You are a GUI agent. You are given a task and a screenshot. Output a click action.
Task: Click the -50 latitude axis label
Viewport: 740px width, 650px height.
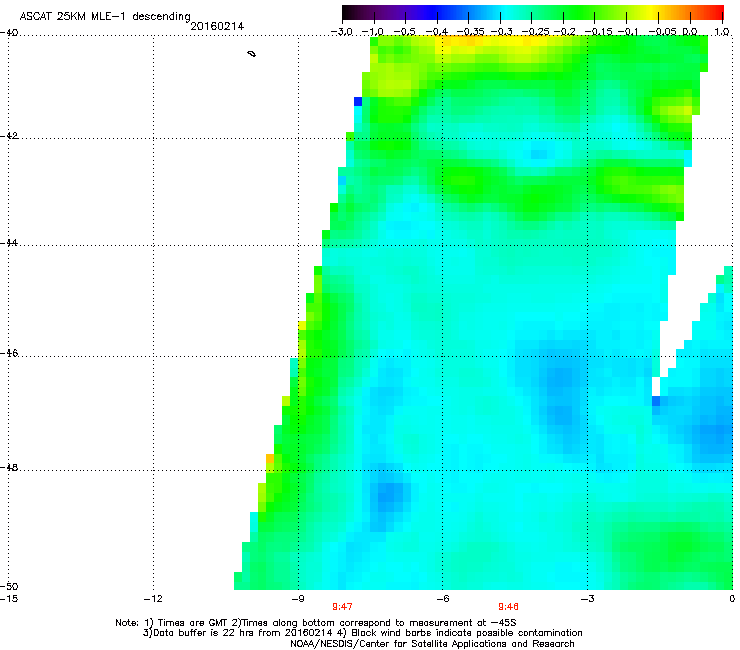[x=9, y=586]
